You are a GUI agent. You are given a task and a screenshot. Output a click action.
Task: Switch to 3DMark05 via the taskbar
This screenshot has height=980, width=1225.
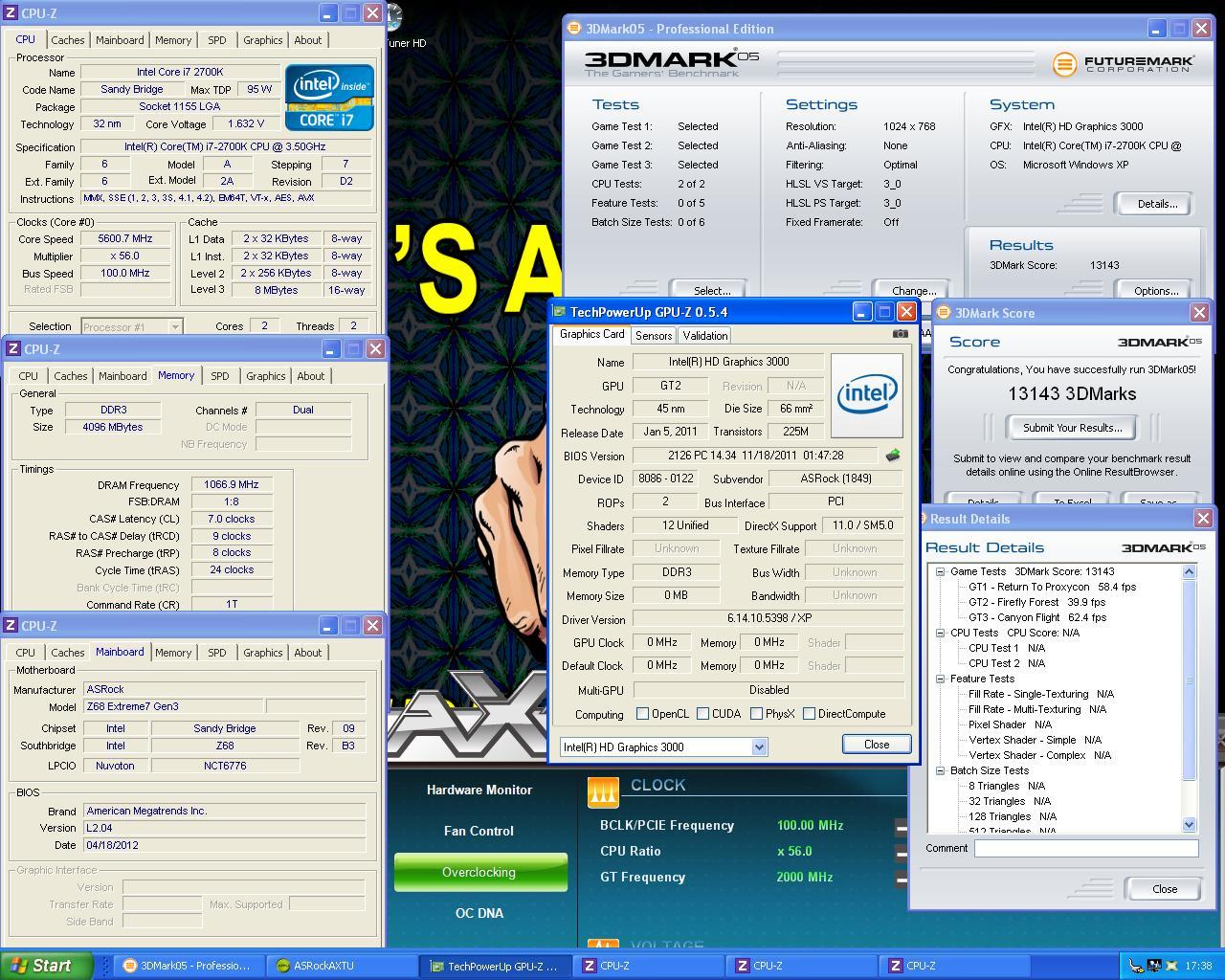click(x=189, y=966)
